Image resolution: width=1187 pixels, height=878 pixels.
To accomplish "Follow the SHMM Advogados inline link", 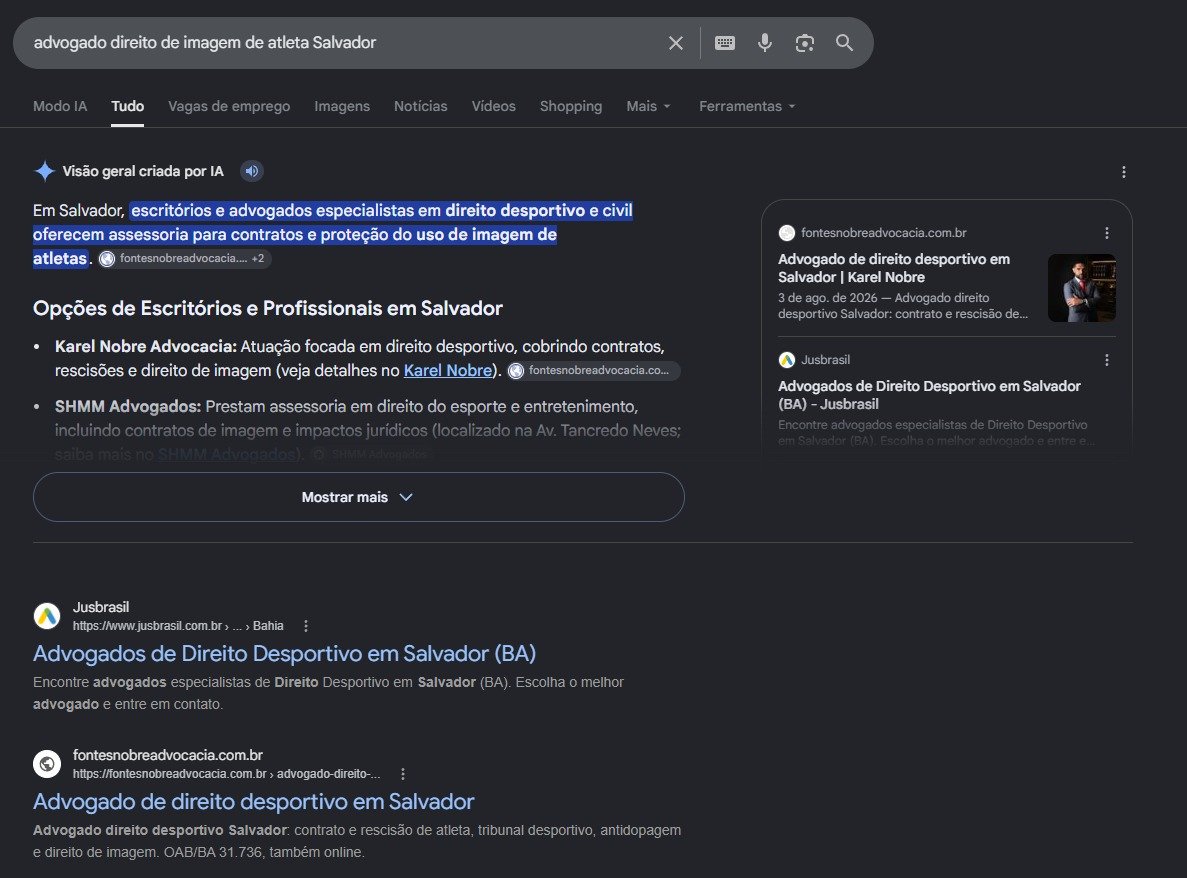I will tap(226, 454).
